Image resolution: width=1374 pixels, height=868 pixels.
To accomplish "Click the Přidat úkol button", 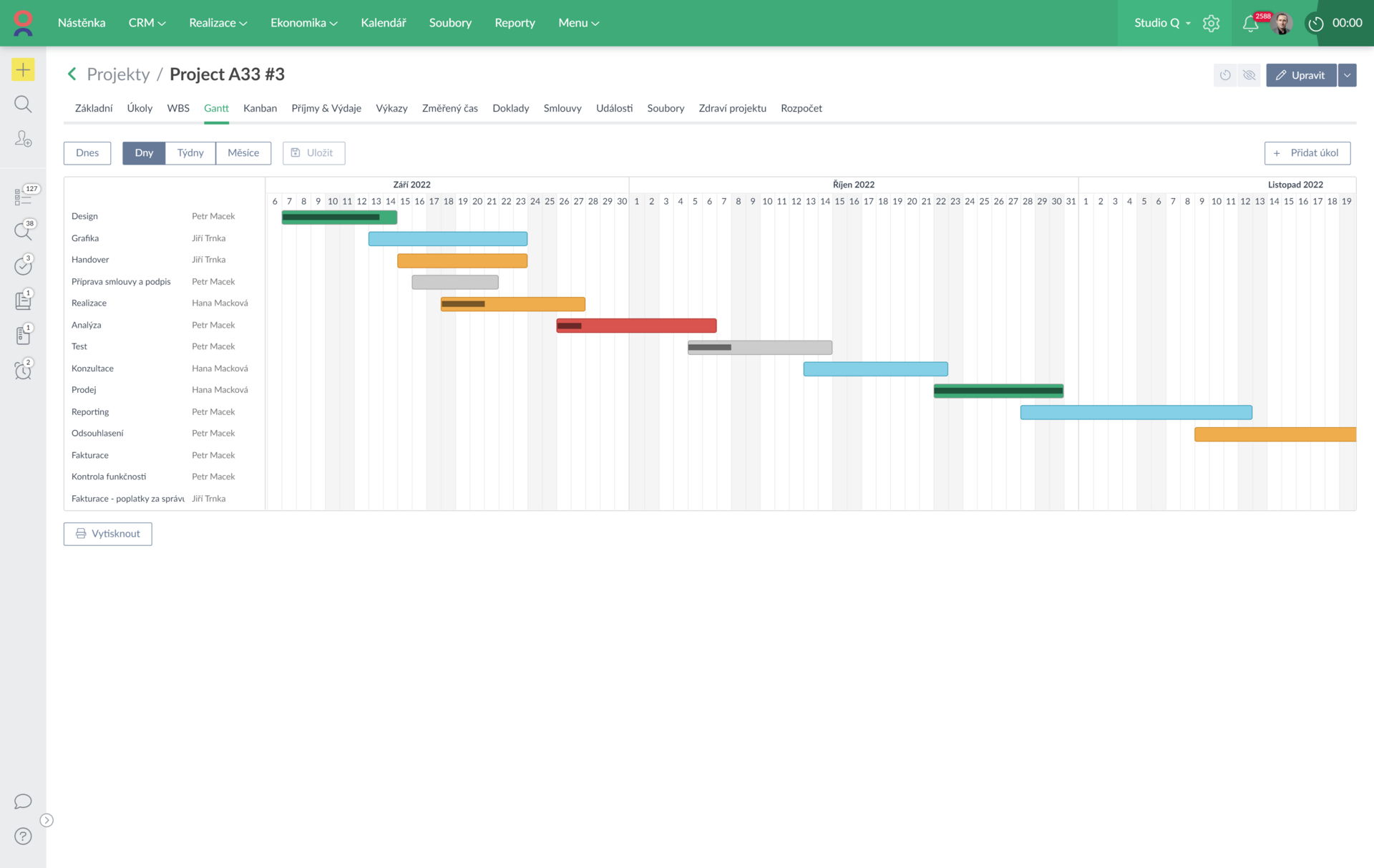I will [1307, 153].
